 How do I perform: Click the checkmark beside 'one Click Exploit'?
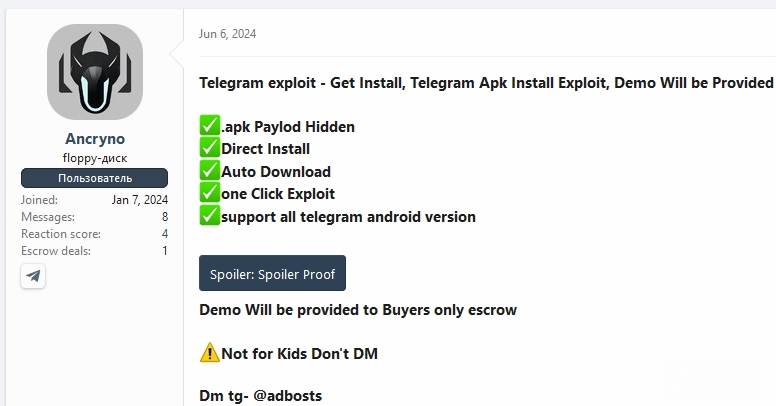pos(210,193)
